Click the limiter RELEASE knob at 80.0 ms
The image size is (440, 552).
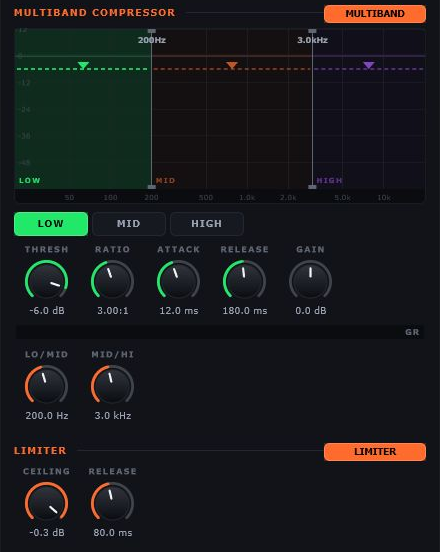pyautogui.click(x=112, y=503)
